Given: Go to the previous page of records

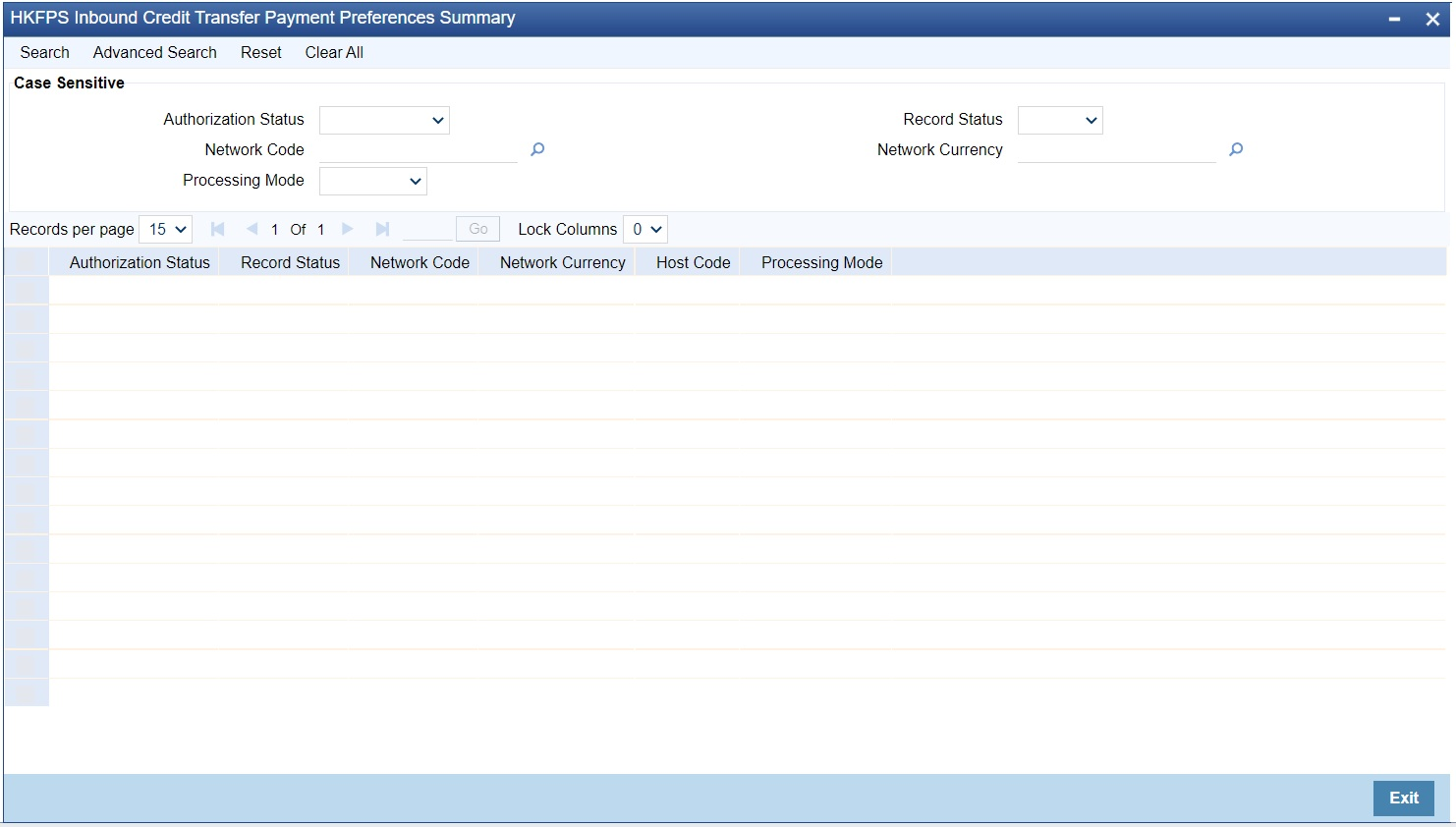Looking at the screenshot, I should (x=252, y=229).
